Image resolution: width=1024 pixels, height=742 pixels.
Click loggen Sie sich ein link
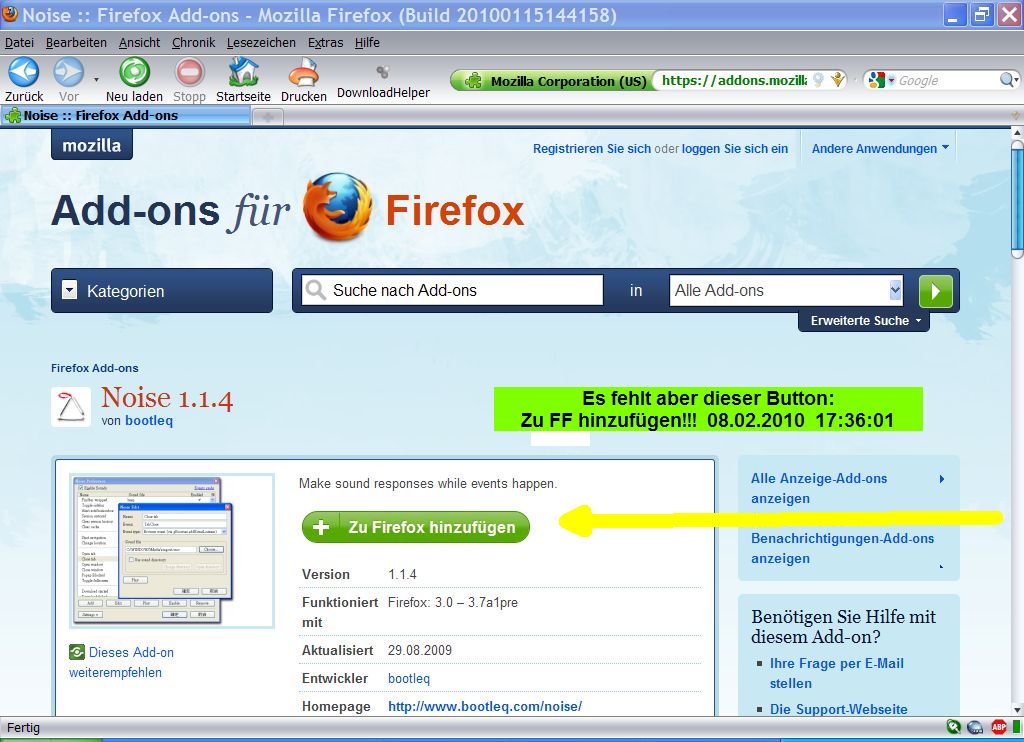(x=735, y=149)
